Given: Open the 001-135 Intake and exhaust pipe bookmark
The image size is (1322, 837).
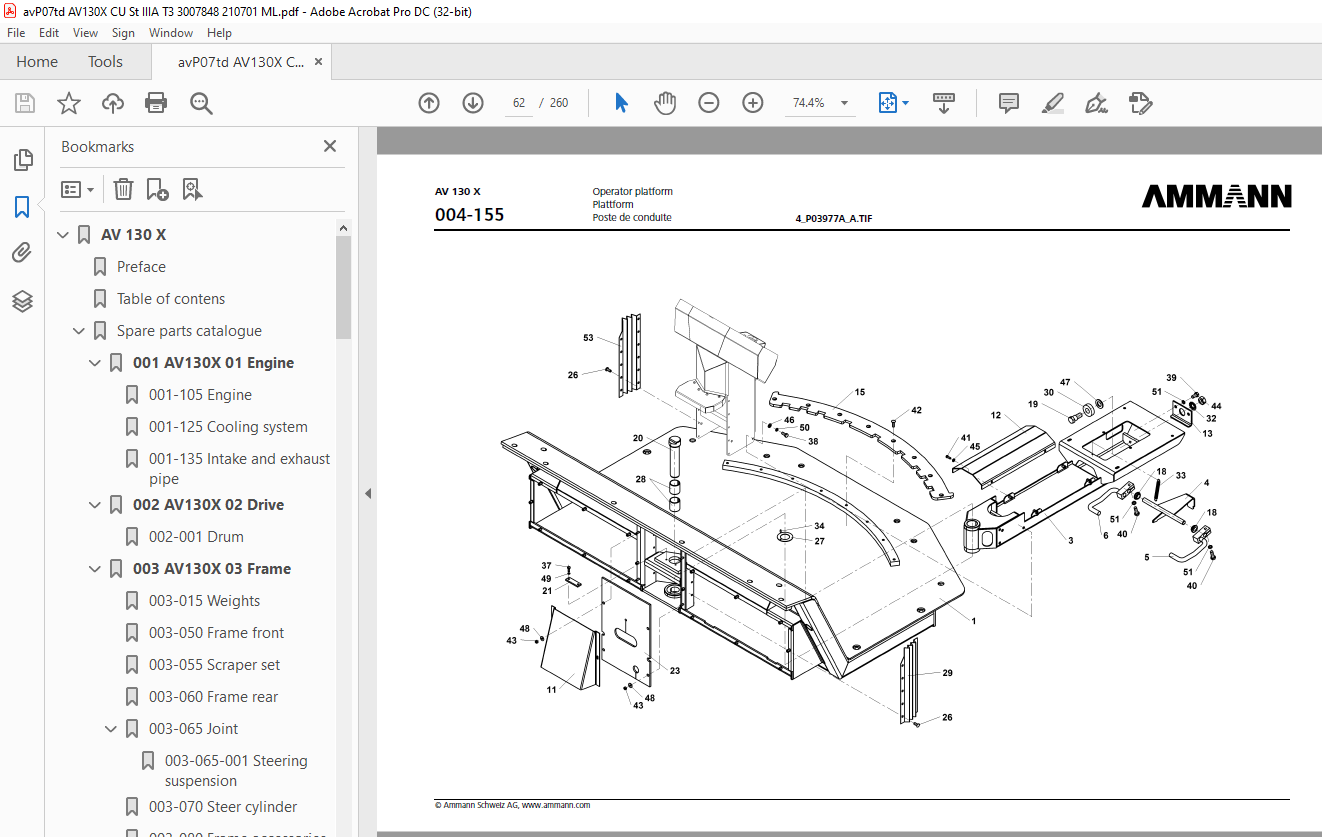Looking at the screenshot, I should tap(239, 469).
